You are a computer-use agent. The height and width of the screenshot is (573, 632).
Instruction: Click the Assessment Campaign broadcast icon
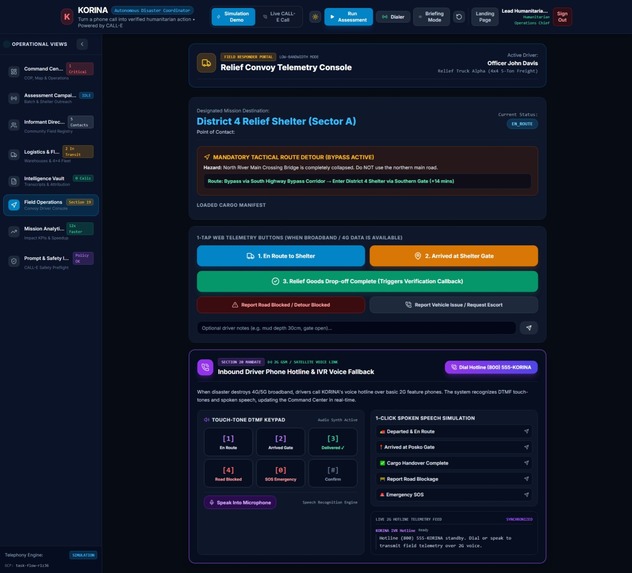tap(14, 98)
